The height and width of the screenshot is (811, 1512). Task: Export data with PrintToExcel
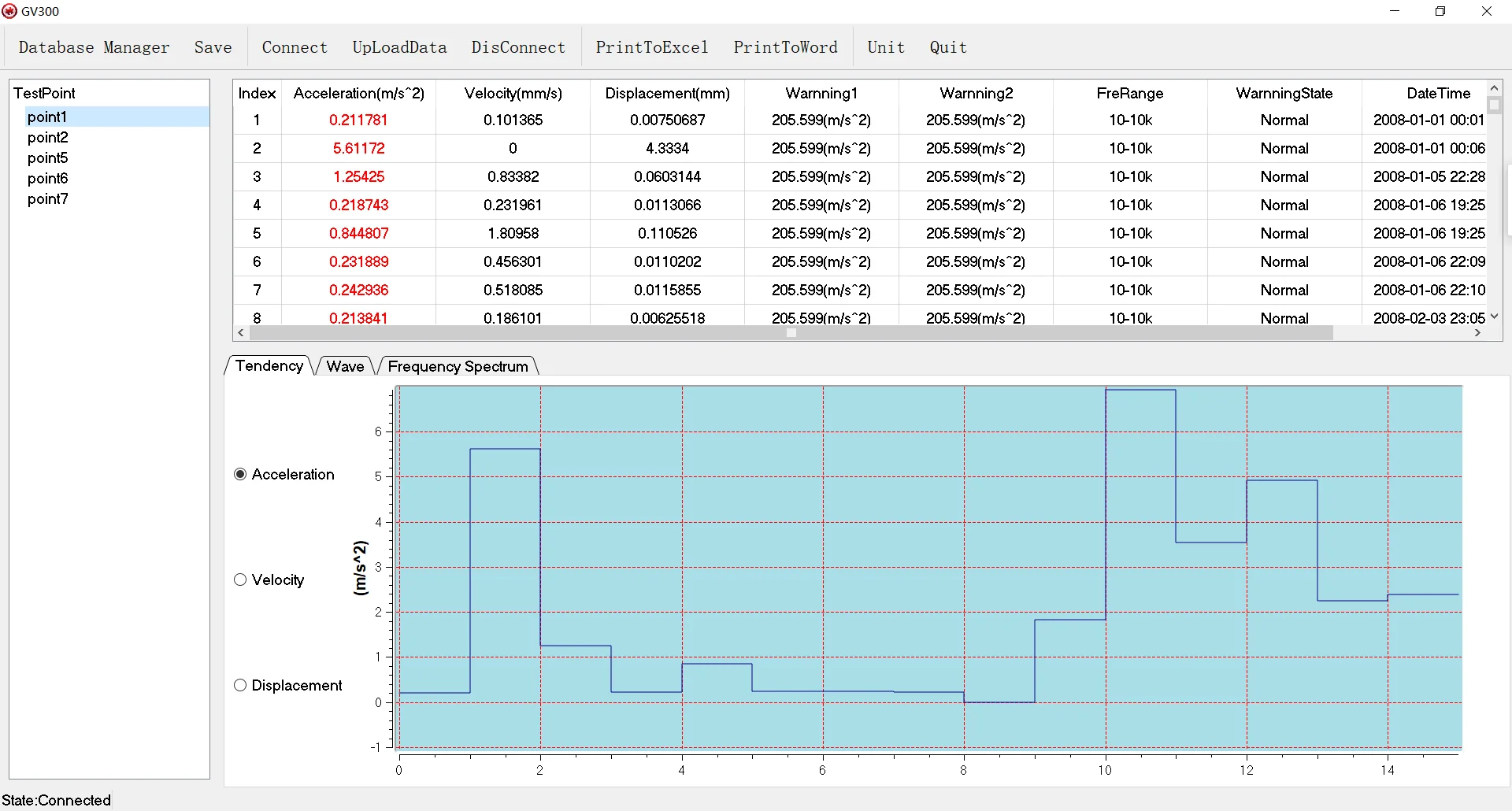(x=652, y=47)
